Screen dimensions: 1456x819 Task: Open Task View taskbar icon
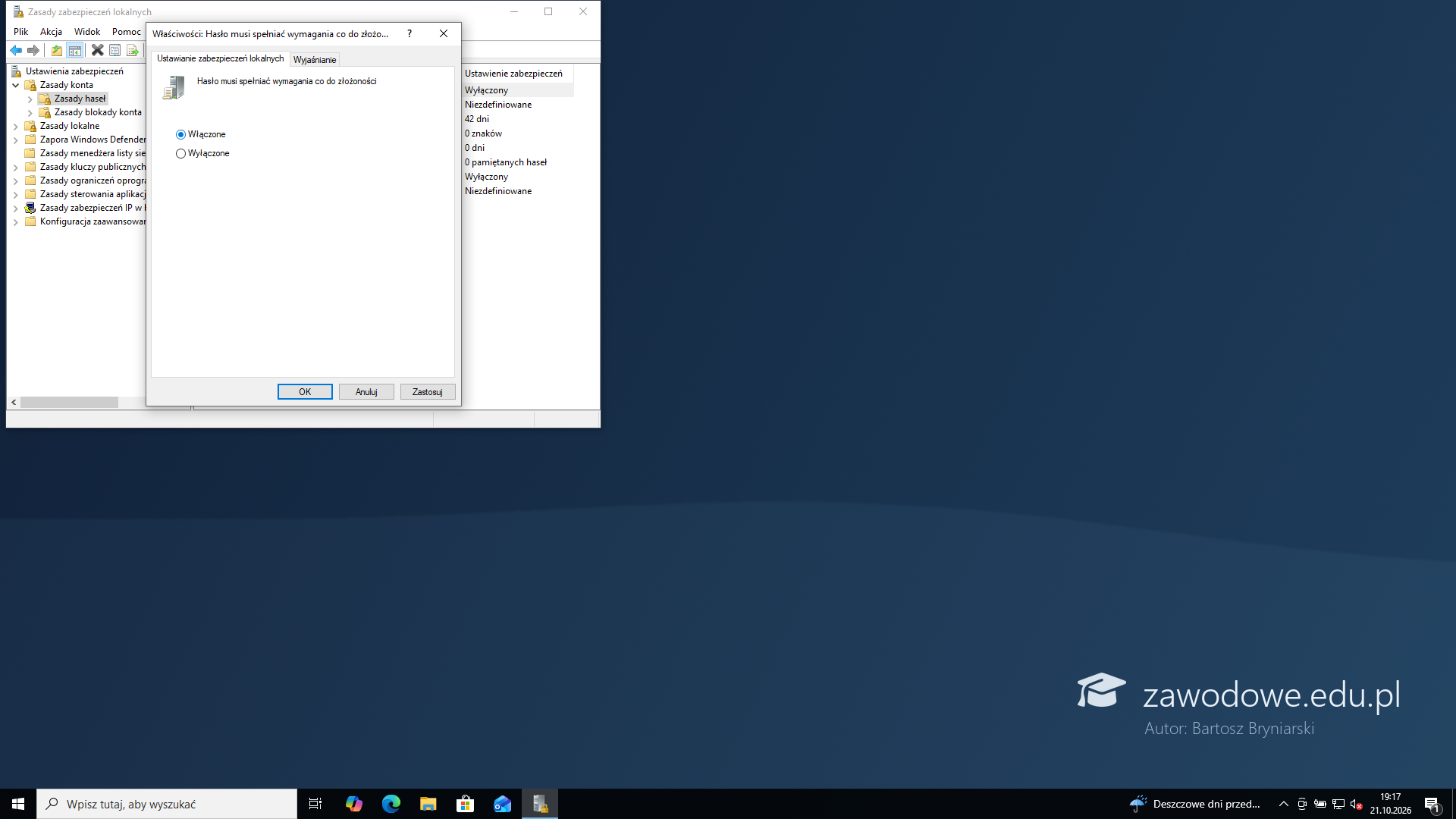(x=315, y=804)
